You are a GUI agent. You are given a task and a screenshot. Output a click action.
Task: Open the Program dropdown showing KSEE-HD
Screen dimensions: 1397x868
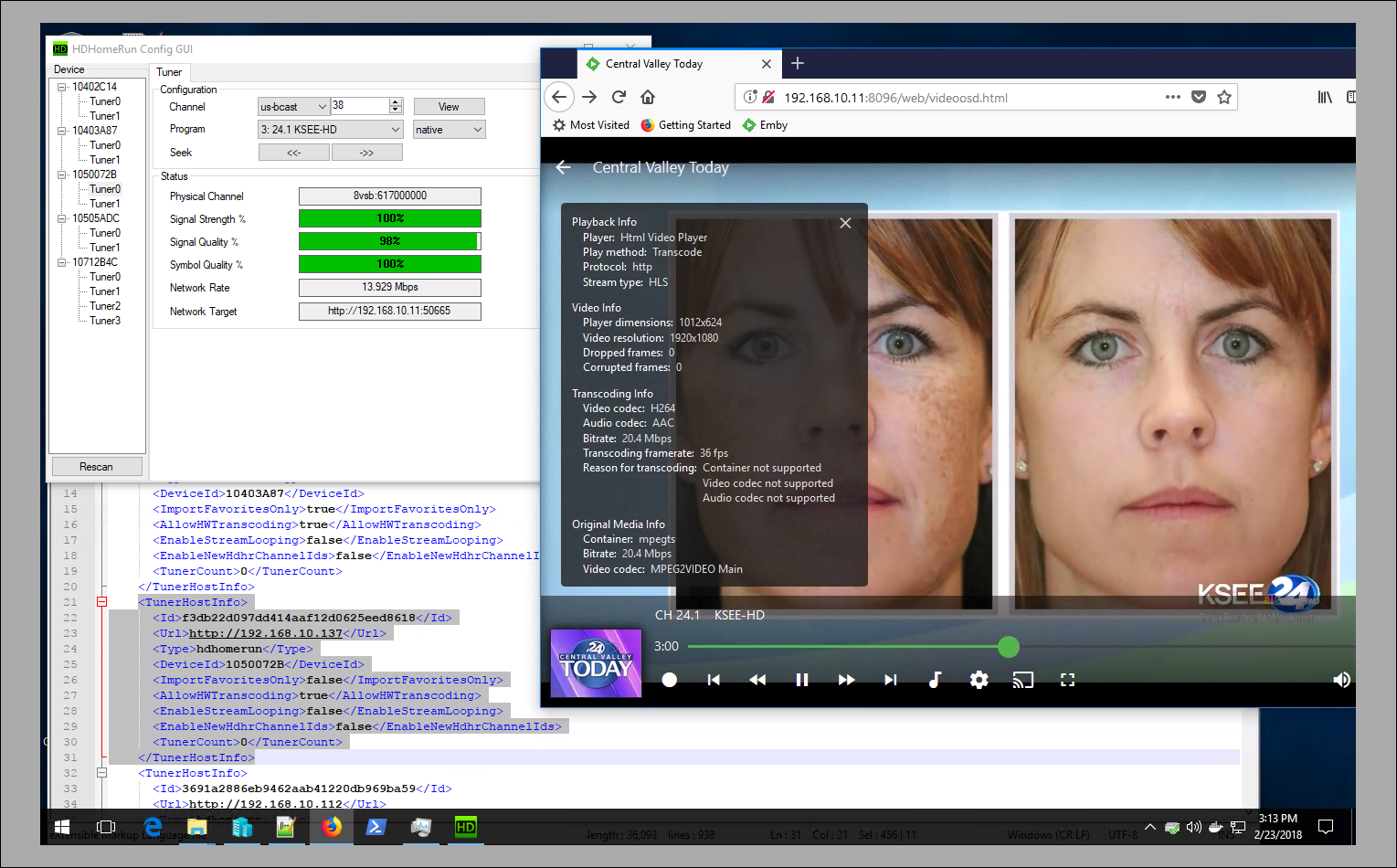click(x=330, y=130)
